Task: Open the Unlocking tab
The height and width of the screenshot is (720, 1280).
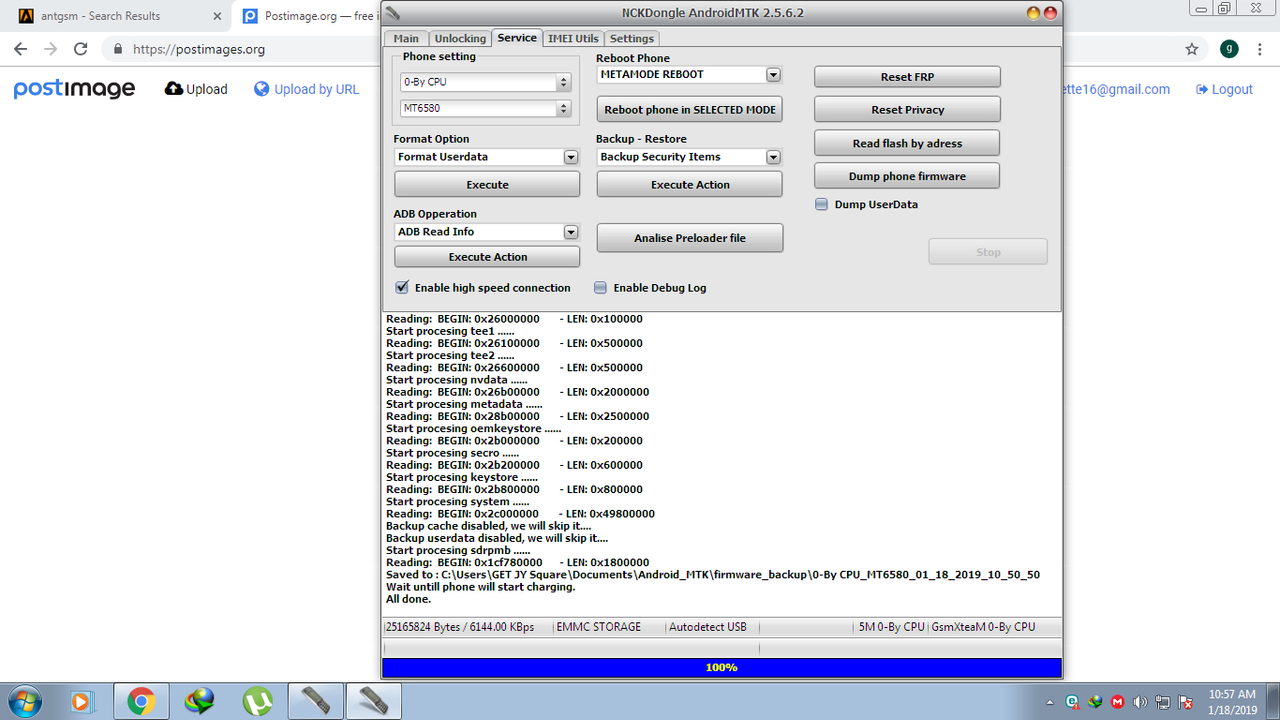Action: coord(460,38)
